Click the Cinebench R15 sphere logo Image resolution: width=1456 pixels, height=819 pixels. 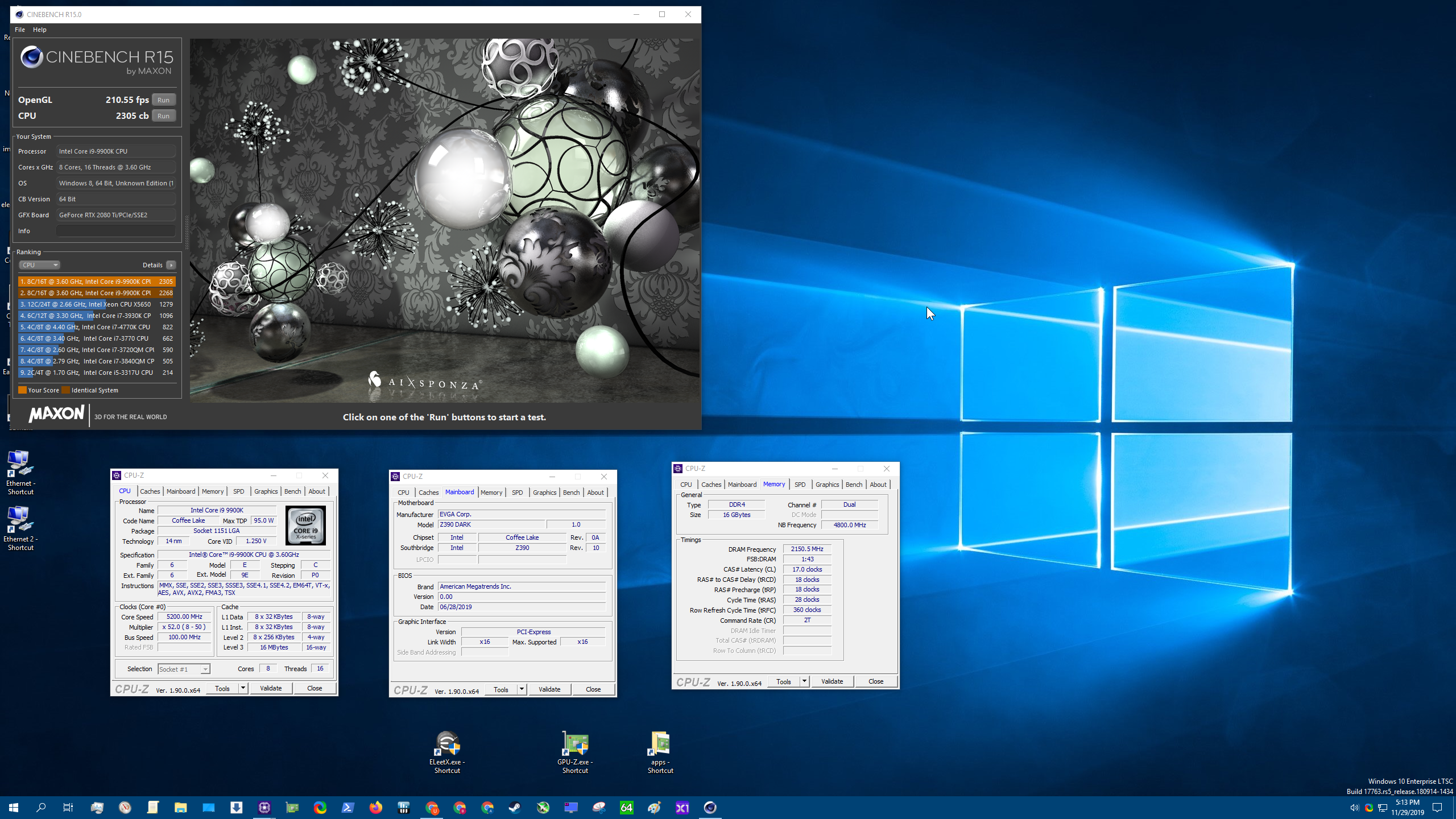pos(32,57)
